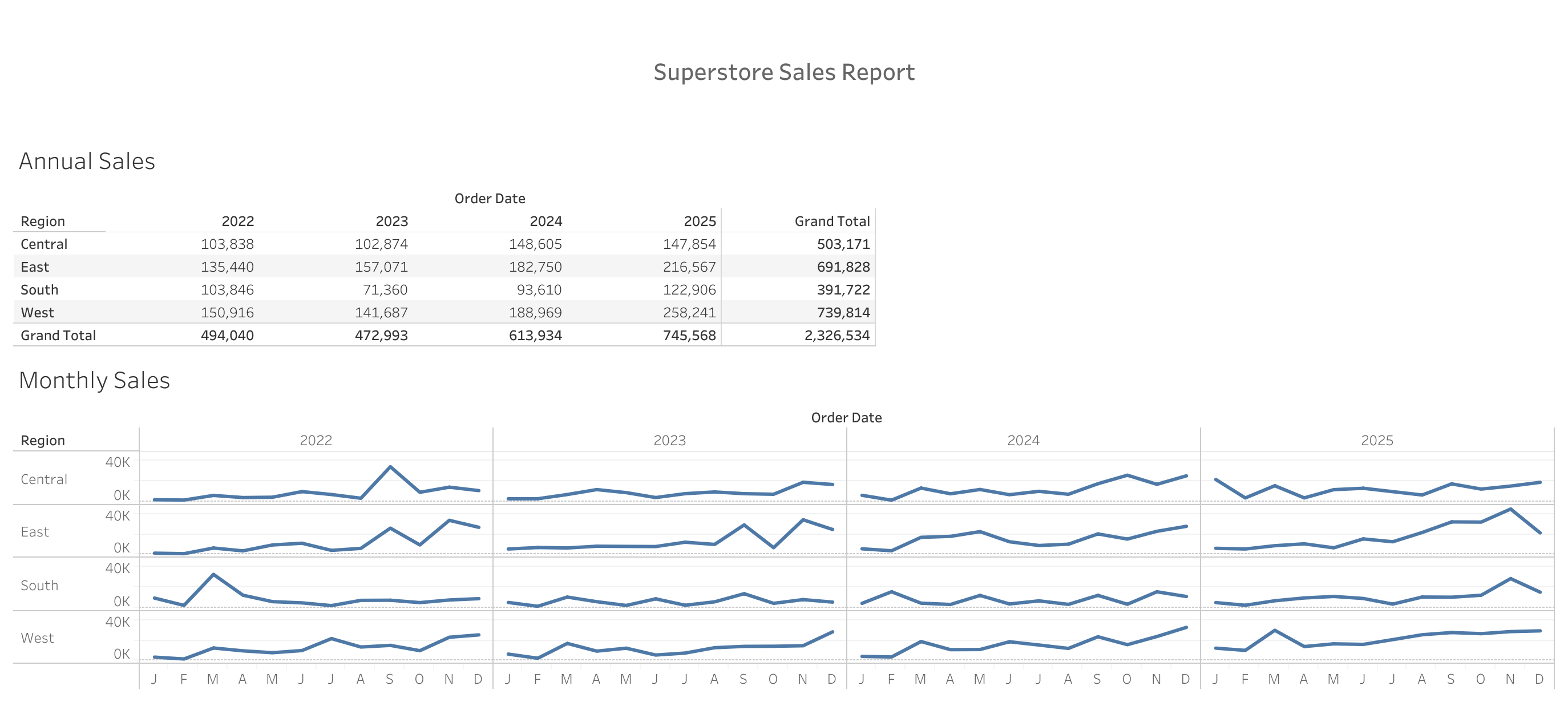Select the Annual Sales heading
This screenshot has width=1568, height=702.
pos(87,162)
